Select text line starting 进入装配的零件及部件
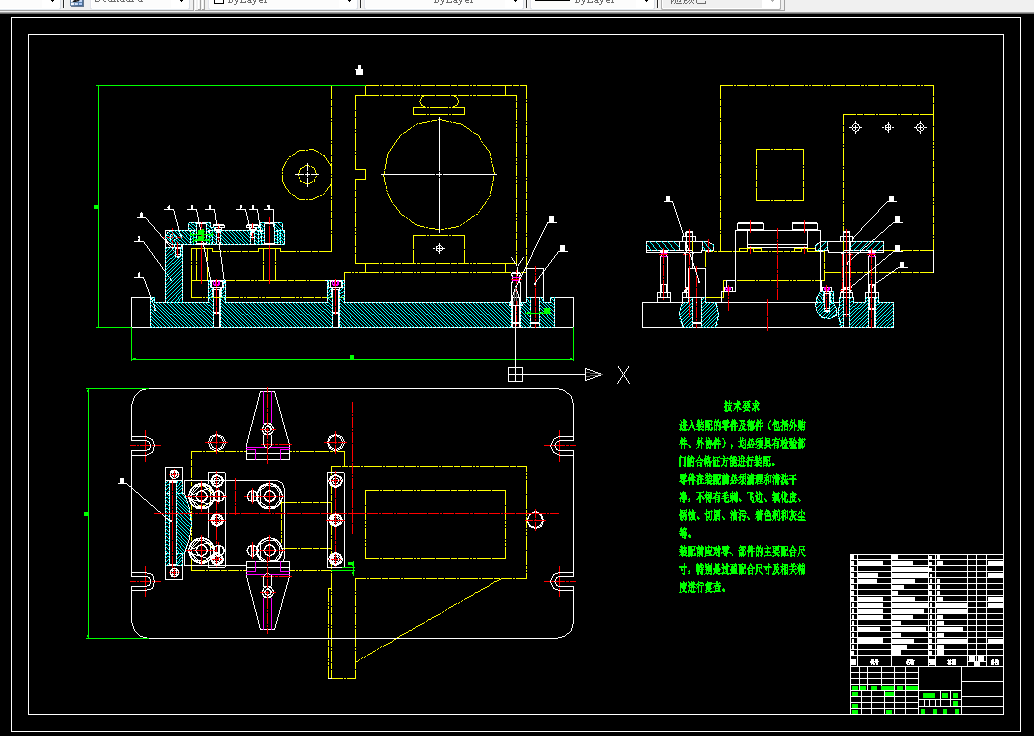Screen dimensions: 1034x736 [743, 425]
